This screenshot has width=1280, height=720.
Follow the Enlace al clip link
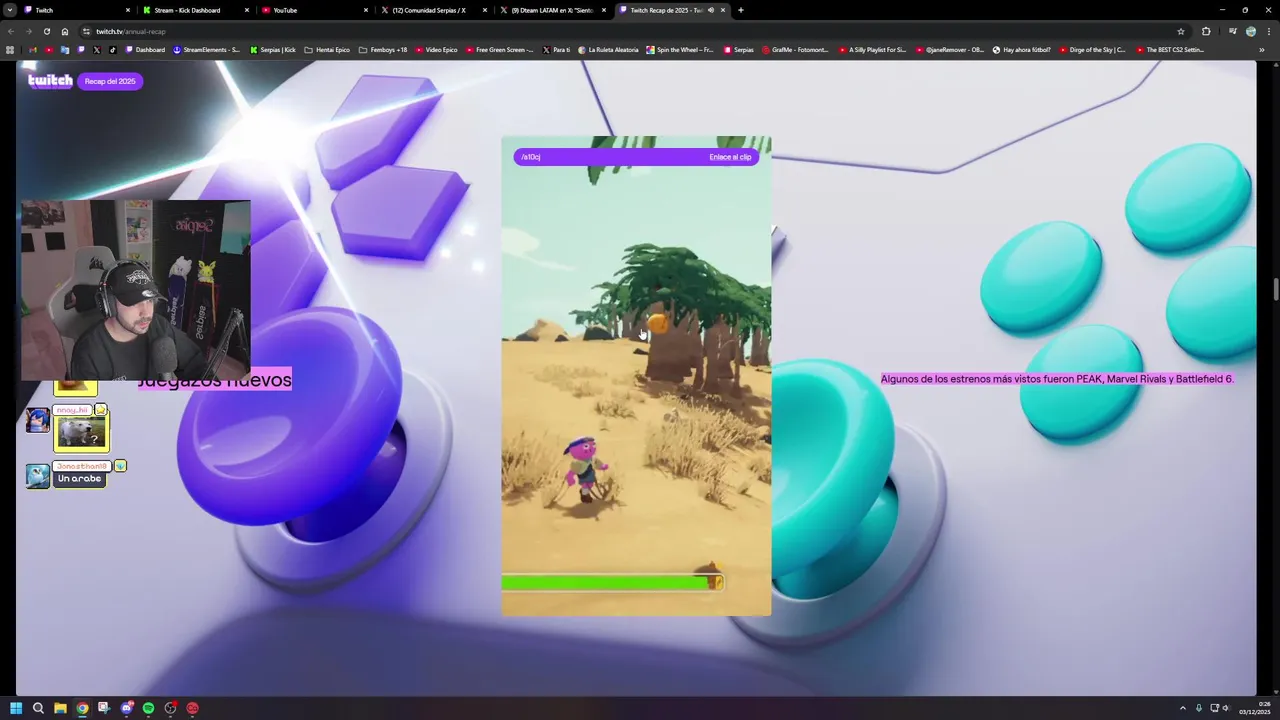point(730,157)
